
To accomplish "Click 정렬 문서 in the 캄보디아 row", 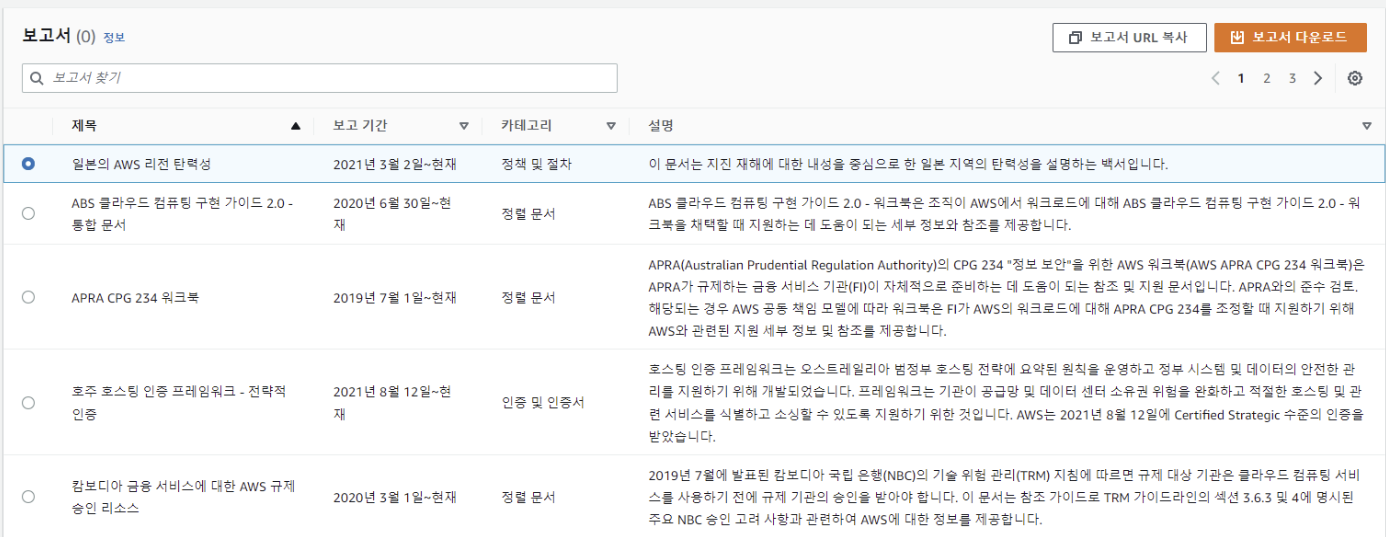I will click(x=528, y=496).
